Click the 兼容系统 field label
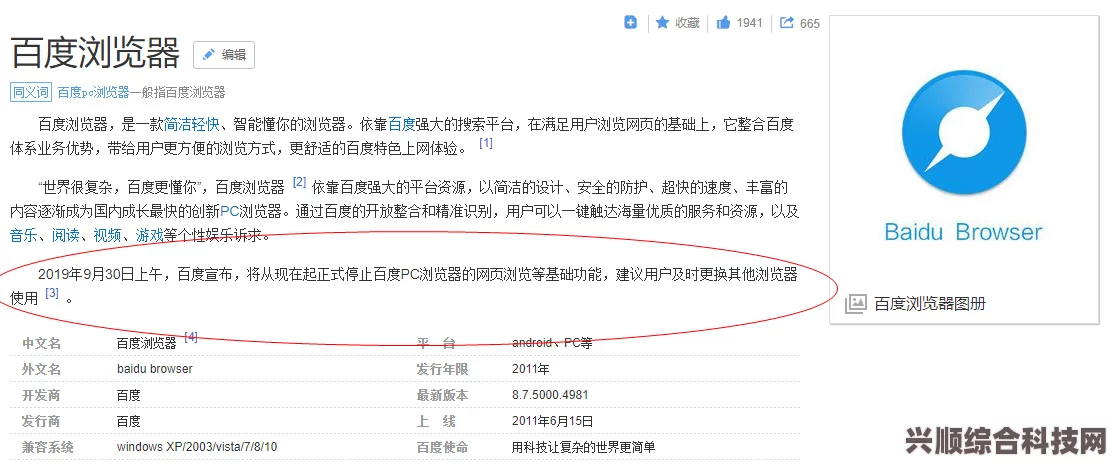The image size is (1112, 465). pyautogui.click(x=48, y=447)
